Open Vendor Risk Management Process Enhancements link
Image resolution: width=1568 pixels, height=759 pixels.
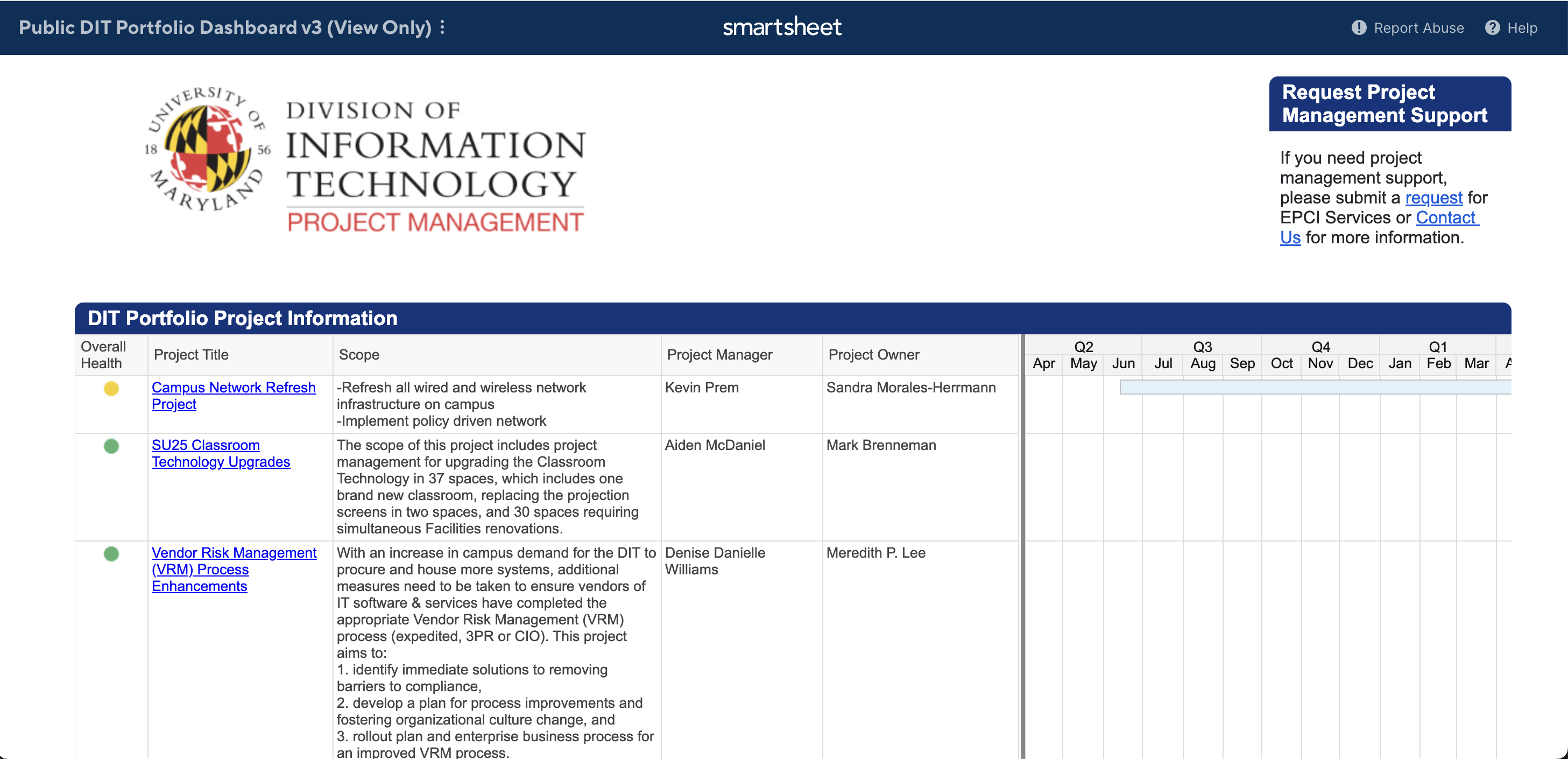[x=234, y=553]
